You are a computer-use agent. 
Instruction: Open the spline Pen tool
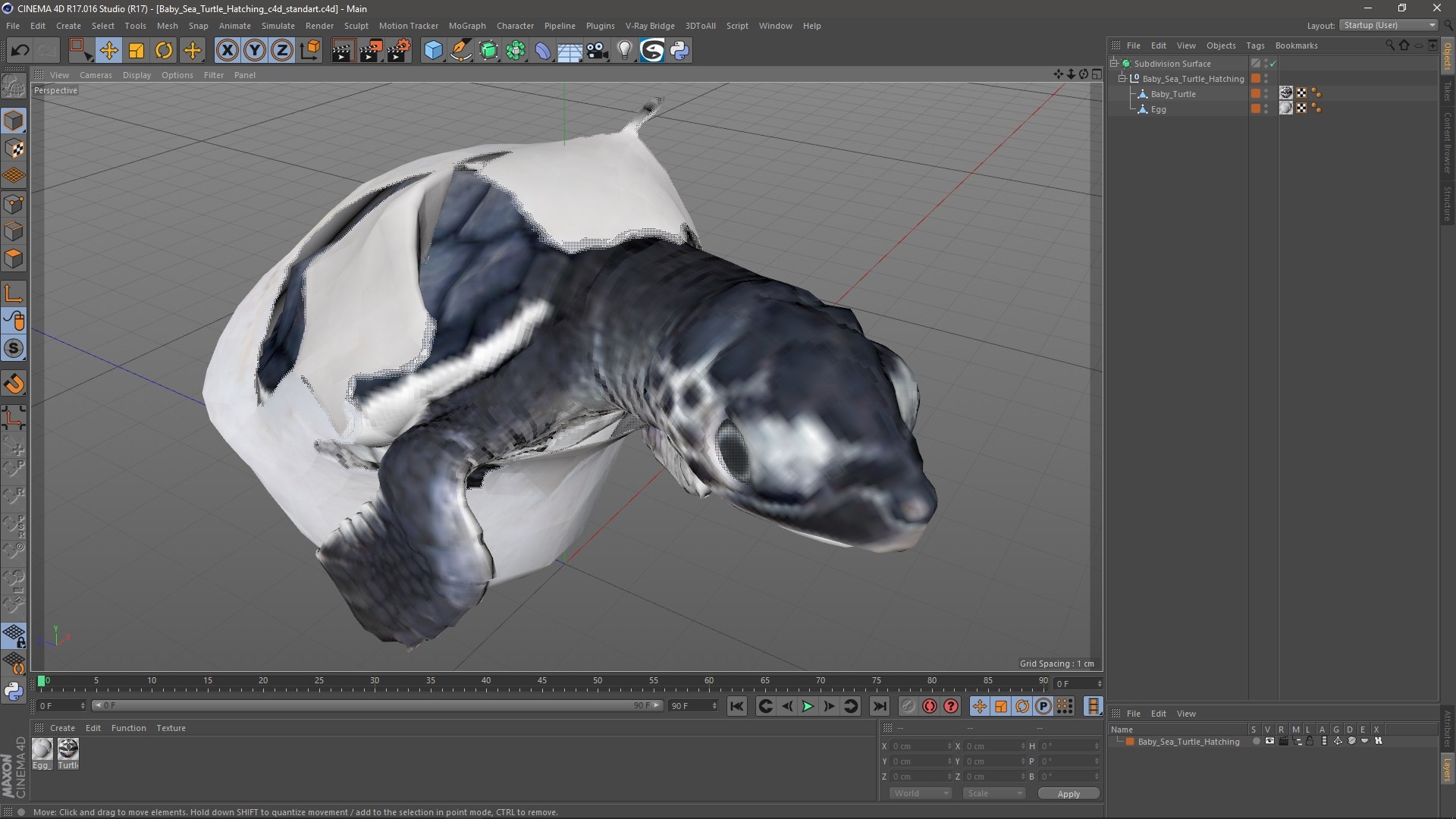pos(461,51)
